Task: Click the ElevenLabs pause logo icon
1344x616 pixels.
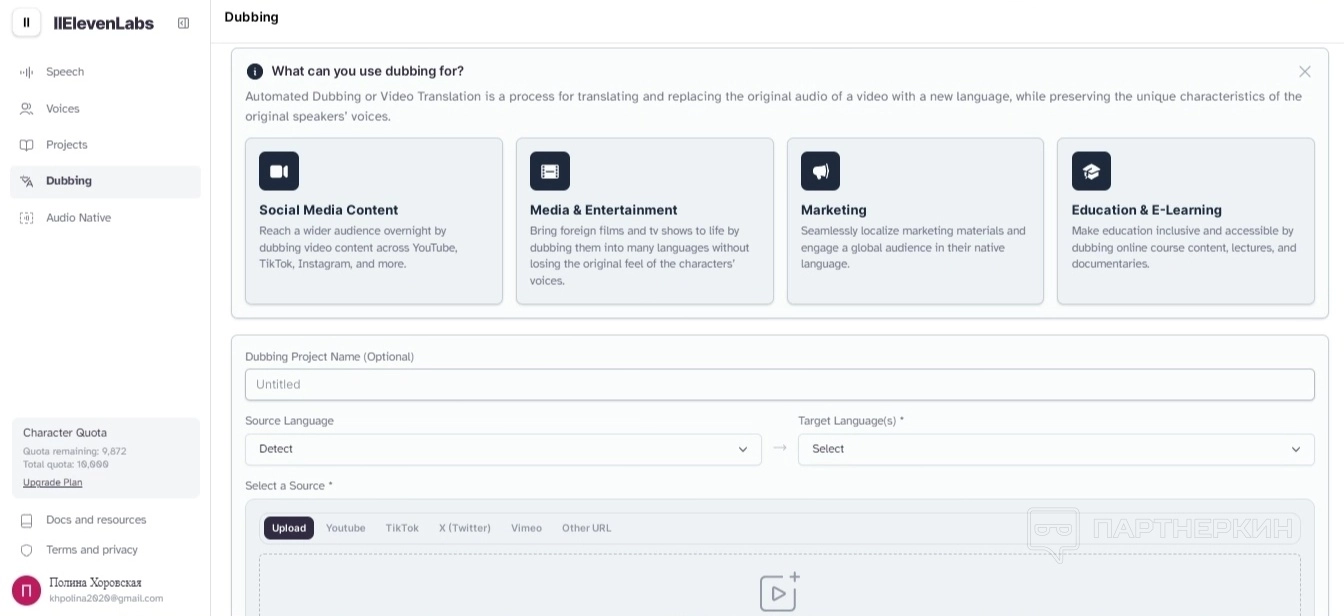Action: click(27, 22)
